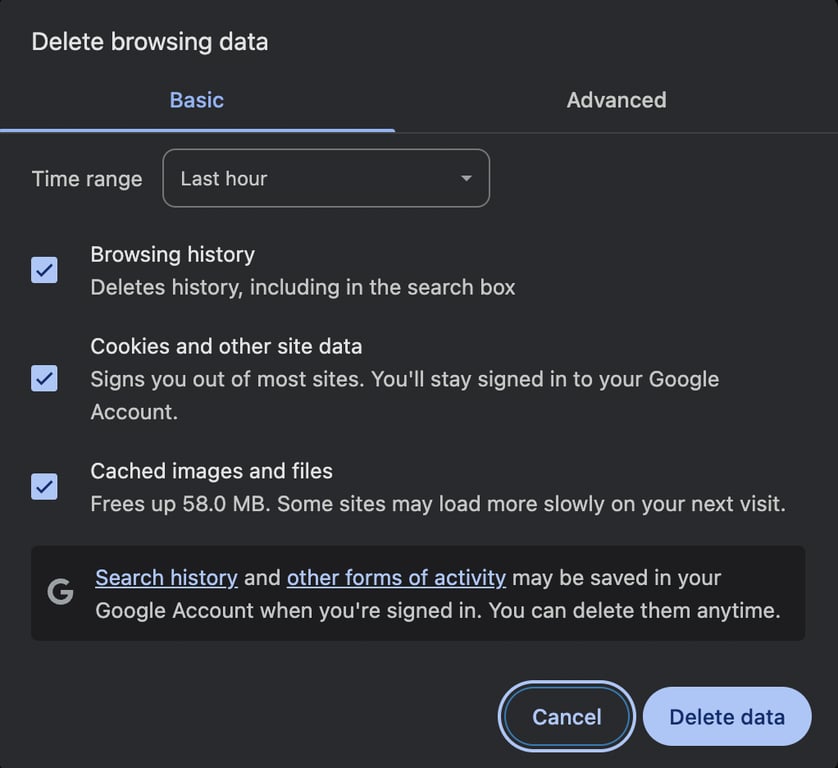838x768 pixels.
Task: Switch to the Advanced tab
Action: tap(616, 100)
